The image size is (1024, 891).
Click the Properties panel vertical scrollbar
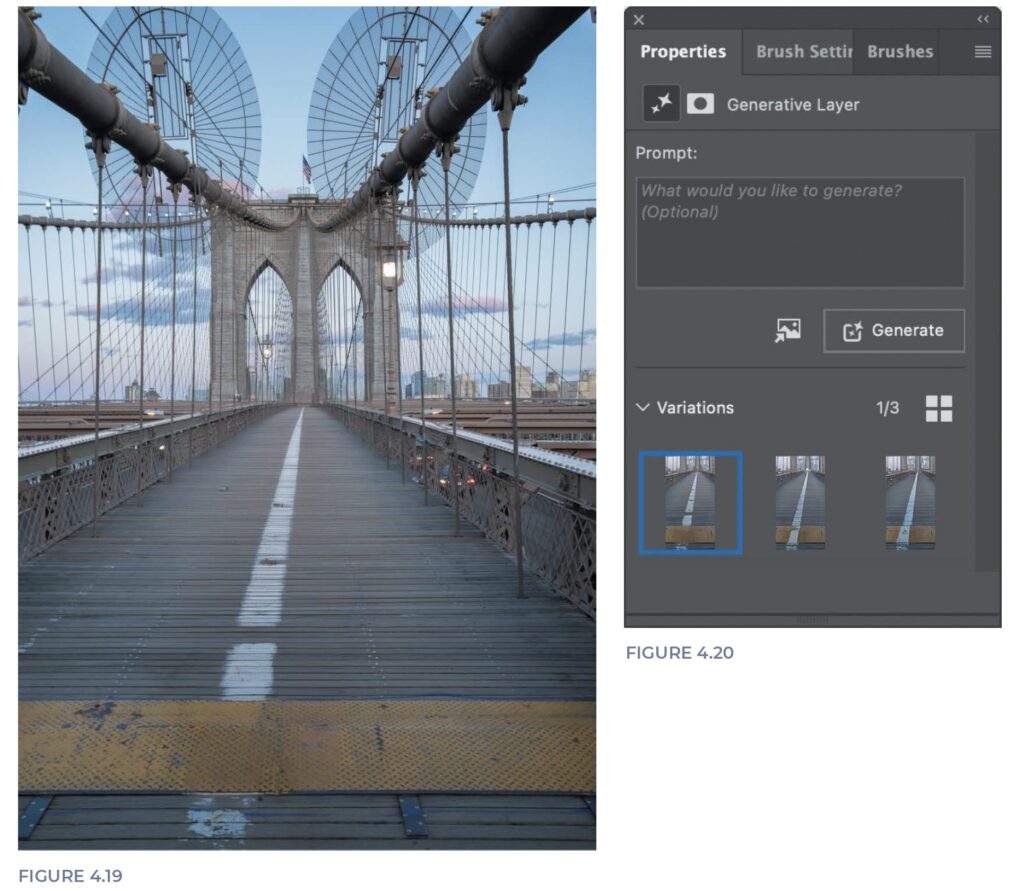click(987, 350)
